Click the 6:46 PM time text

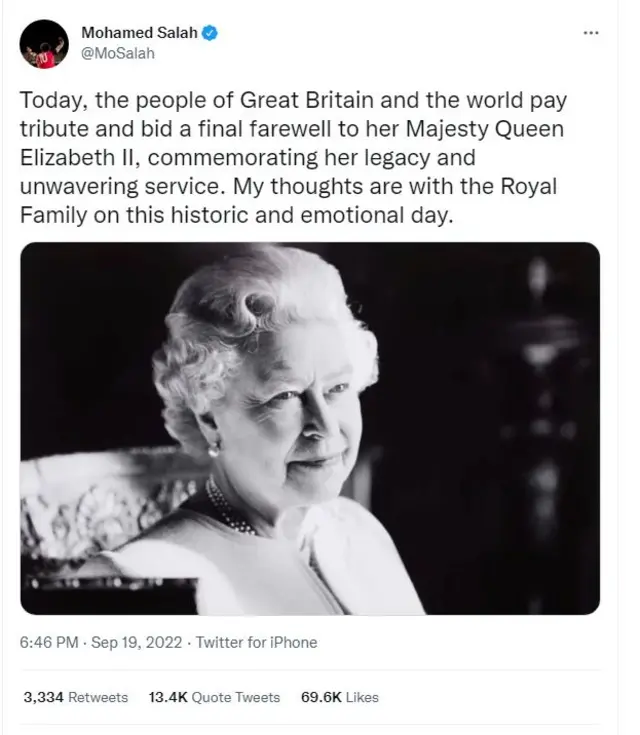(48, 643)
